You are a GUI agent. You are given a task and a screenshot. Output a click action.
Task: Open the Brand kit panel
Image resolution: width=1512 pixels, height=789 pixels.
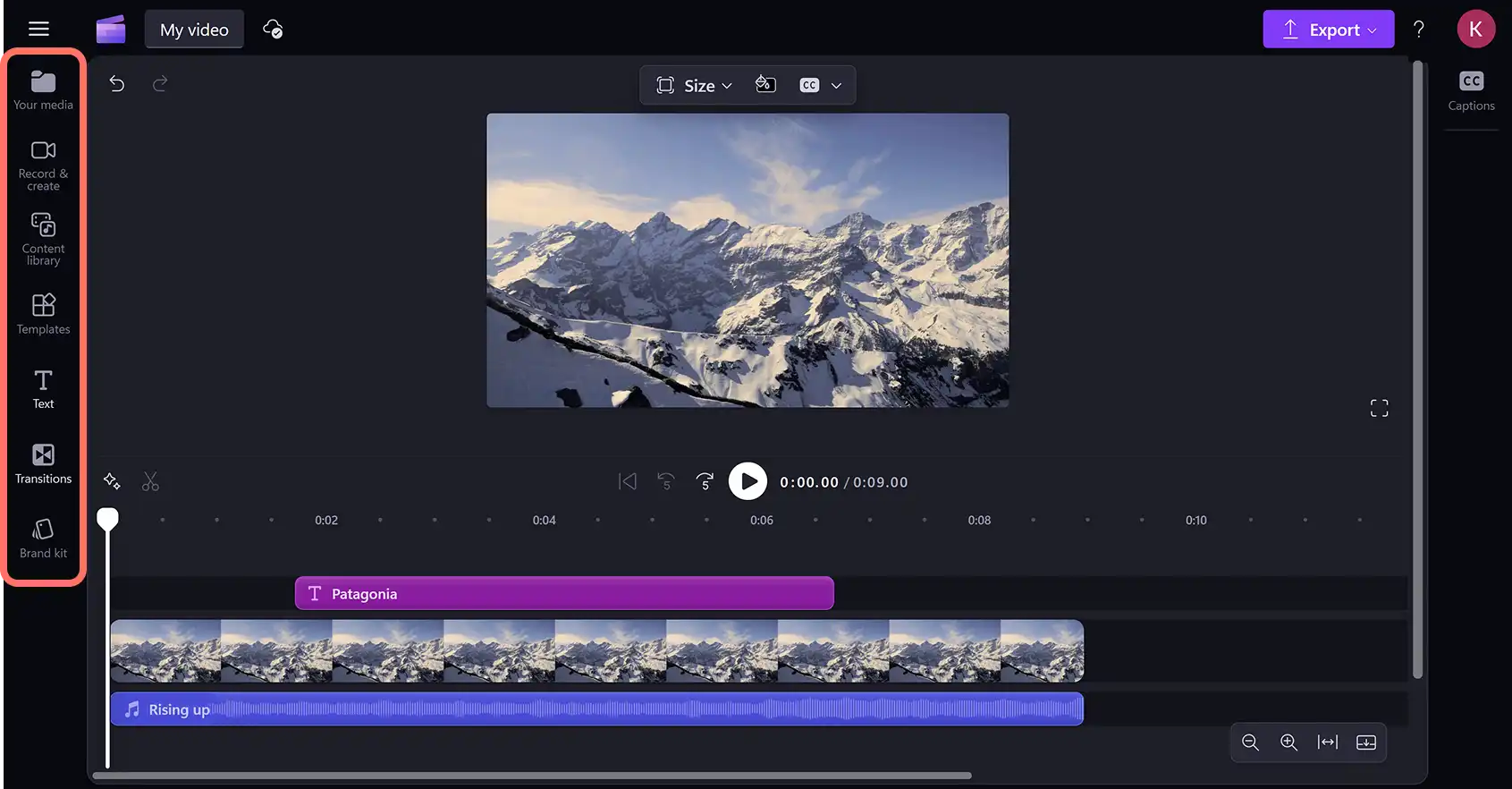click(x=43, y=539)
